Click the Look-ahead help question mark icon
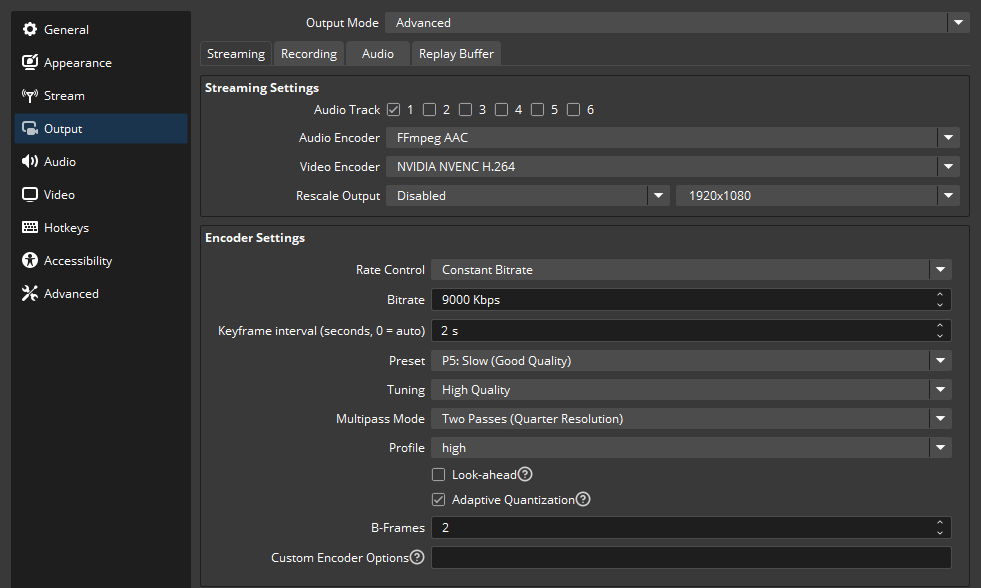This screenshot has width=981, height=588. click(x=525, y=475)
